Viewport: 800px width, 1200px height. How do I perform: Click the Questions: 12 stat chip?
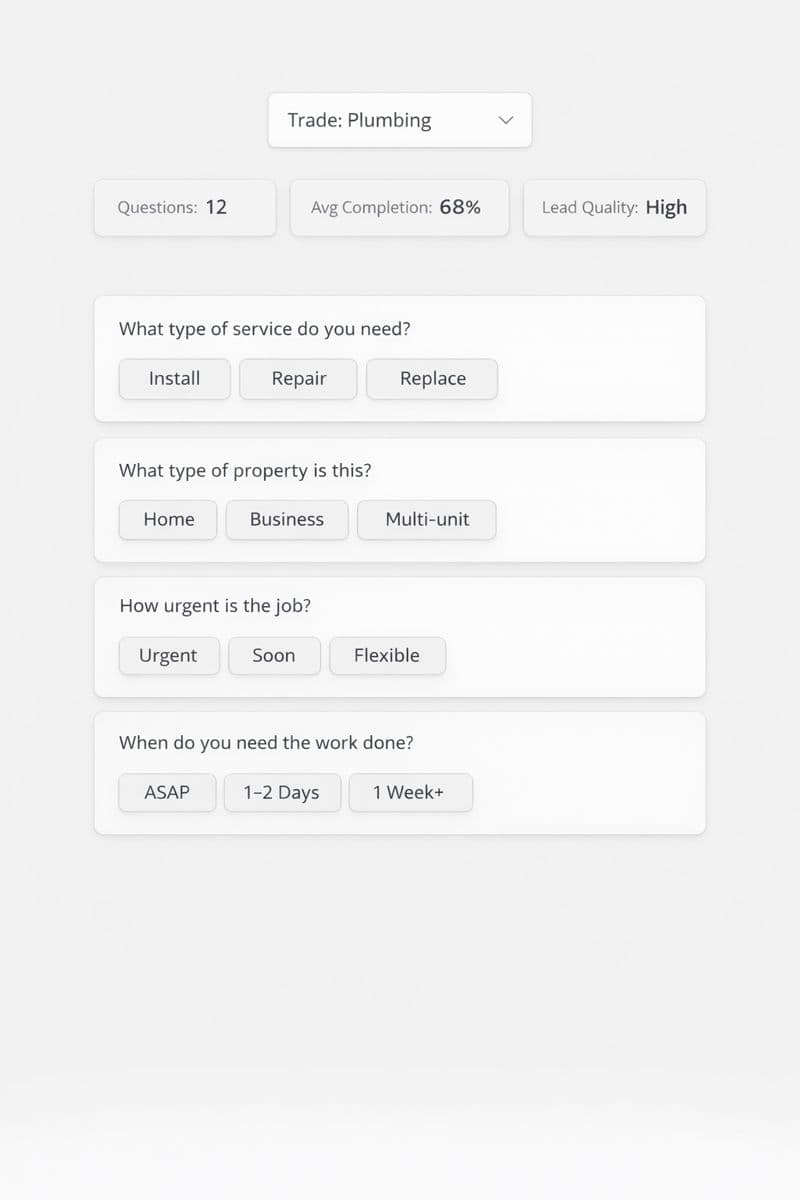[x=184, y=207]
